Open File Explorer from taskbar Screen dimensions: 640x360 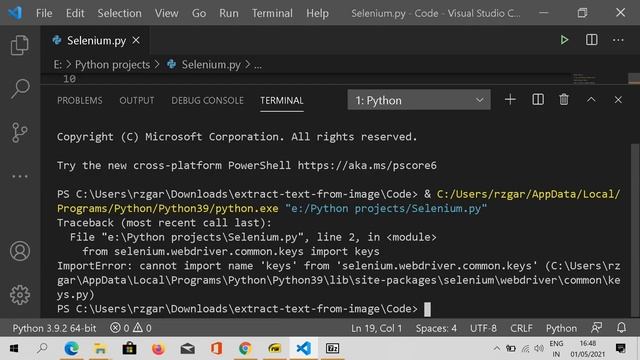100,348
